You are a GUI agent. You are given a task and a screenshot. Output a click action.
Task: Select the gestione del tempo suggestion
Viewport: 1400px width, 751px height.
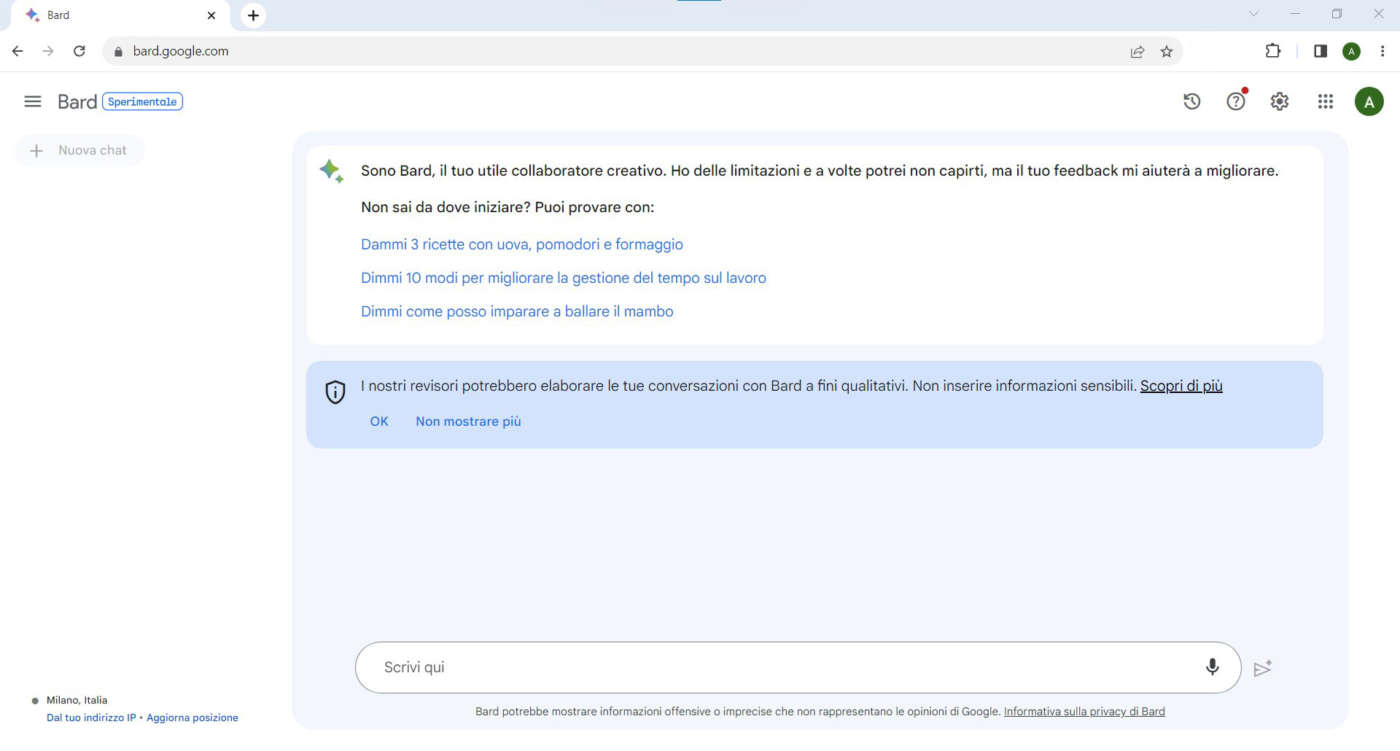(563, 278)
